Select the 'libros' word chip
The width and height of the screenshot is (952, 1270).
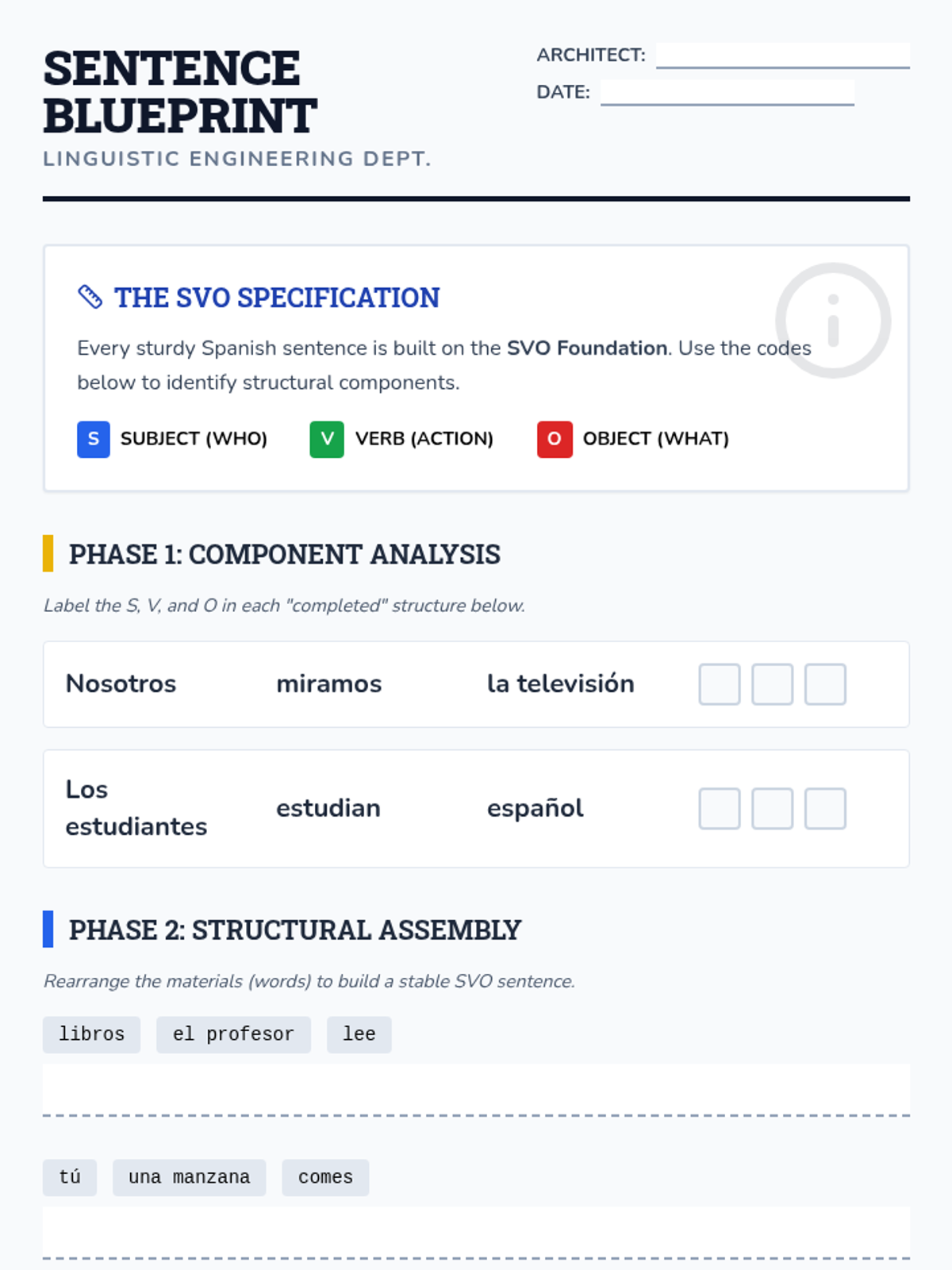91,1034
